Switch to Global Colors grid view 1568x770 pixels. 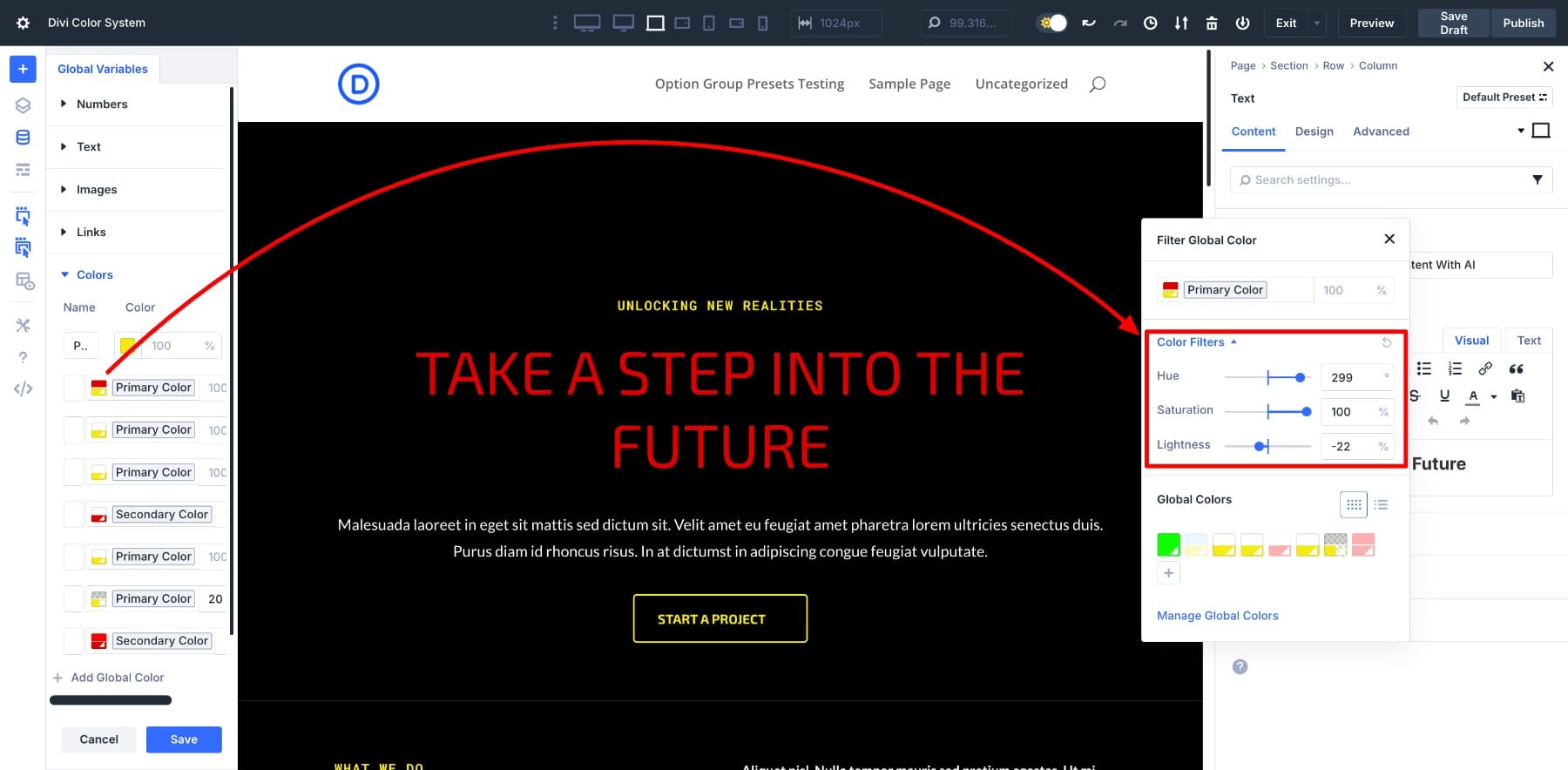1353,504
